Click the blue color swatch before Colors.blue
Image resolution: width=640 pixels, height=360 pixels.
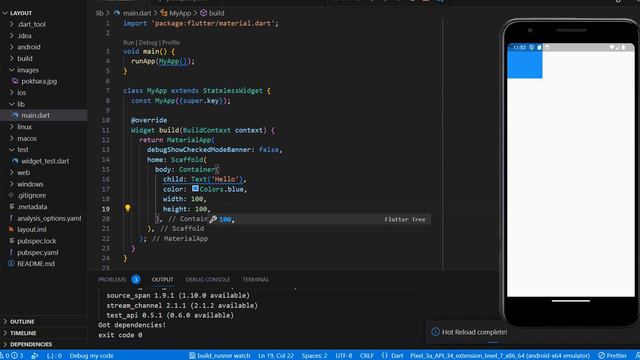[195, 189]
